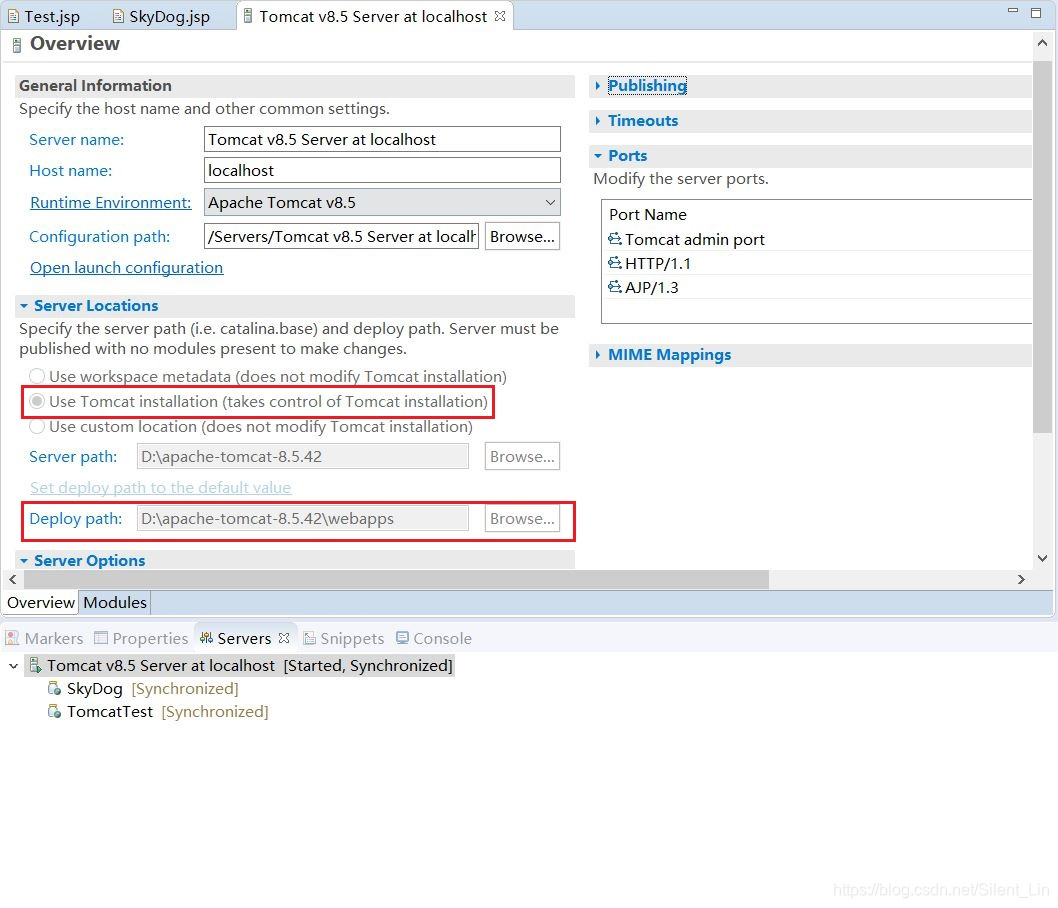Click the SkyDog module icon
1058x908 pixels.
(x=55, y=689)
